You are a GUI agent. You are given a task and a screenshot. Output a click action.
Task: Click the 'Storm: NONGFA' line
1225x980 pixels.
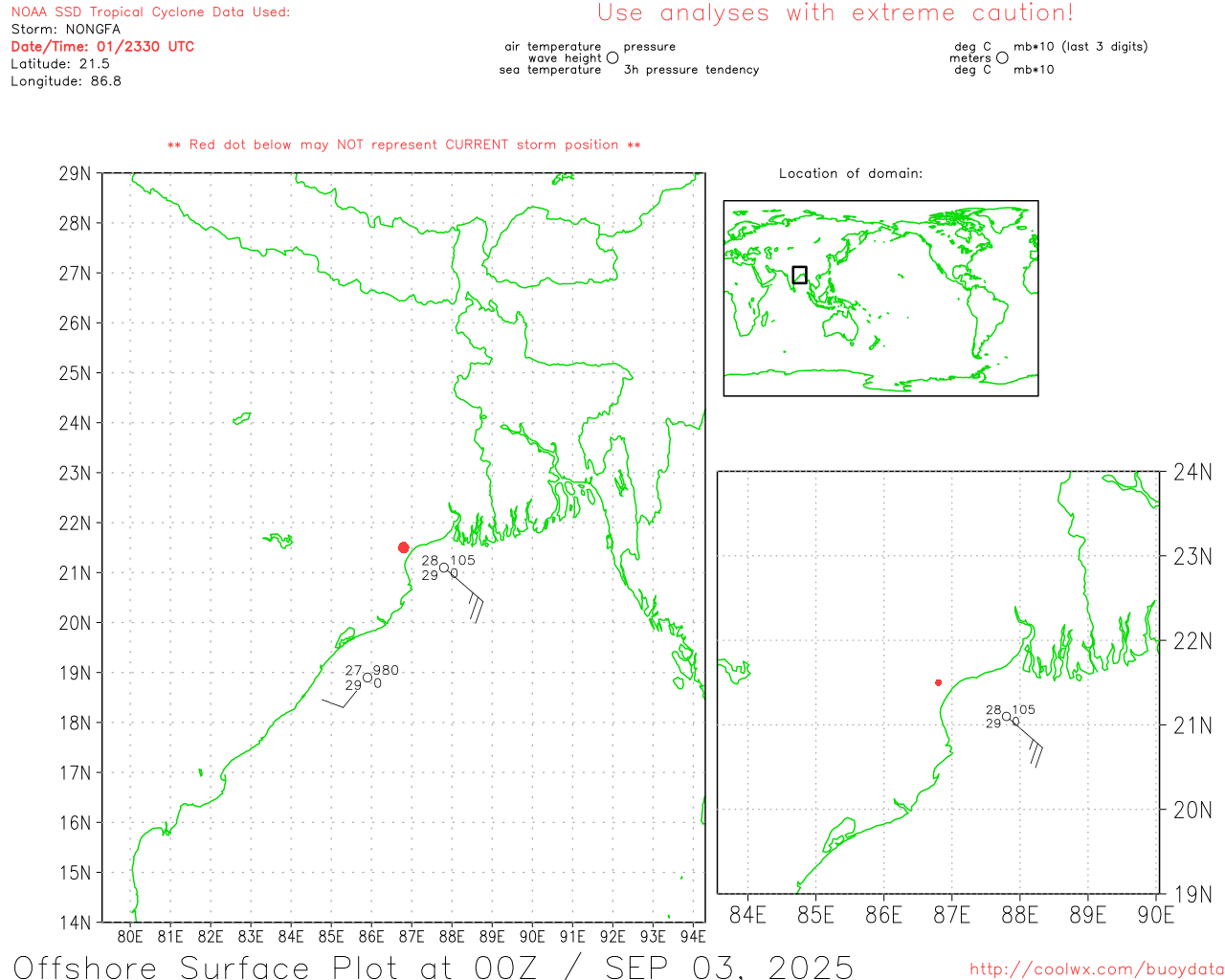(x=66, y=30)
